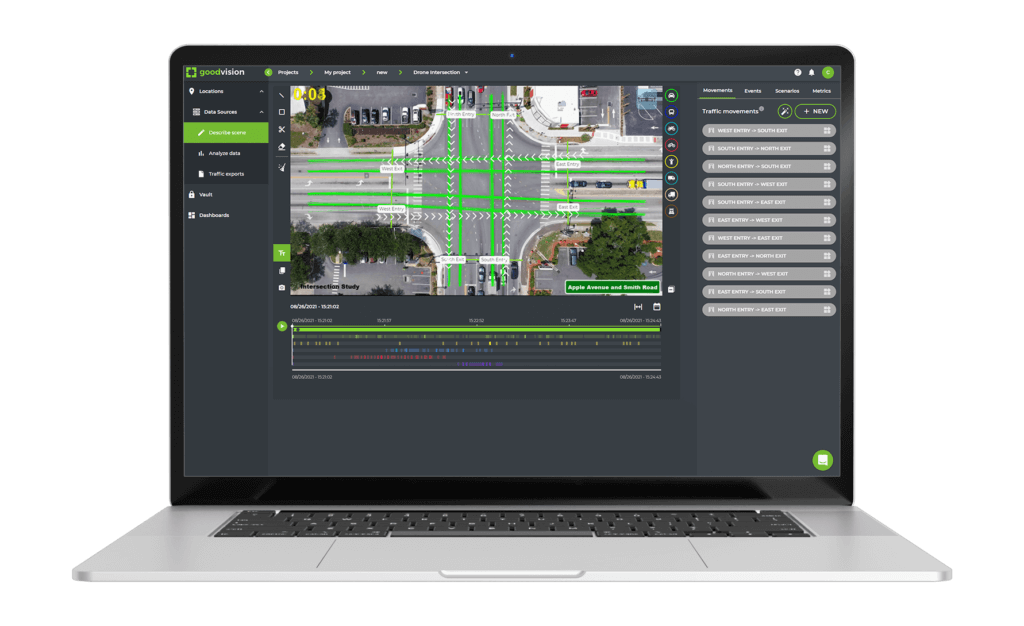Open the Traffic exports page
The image size is (1024, 626).
tap(227, 173)
